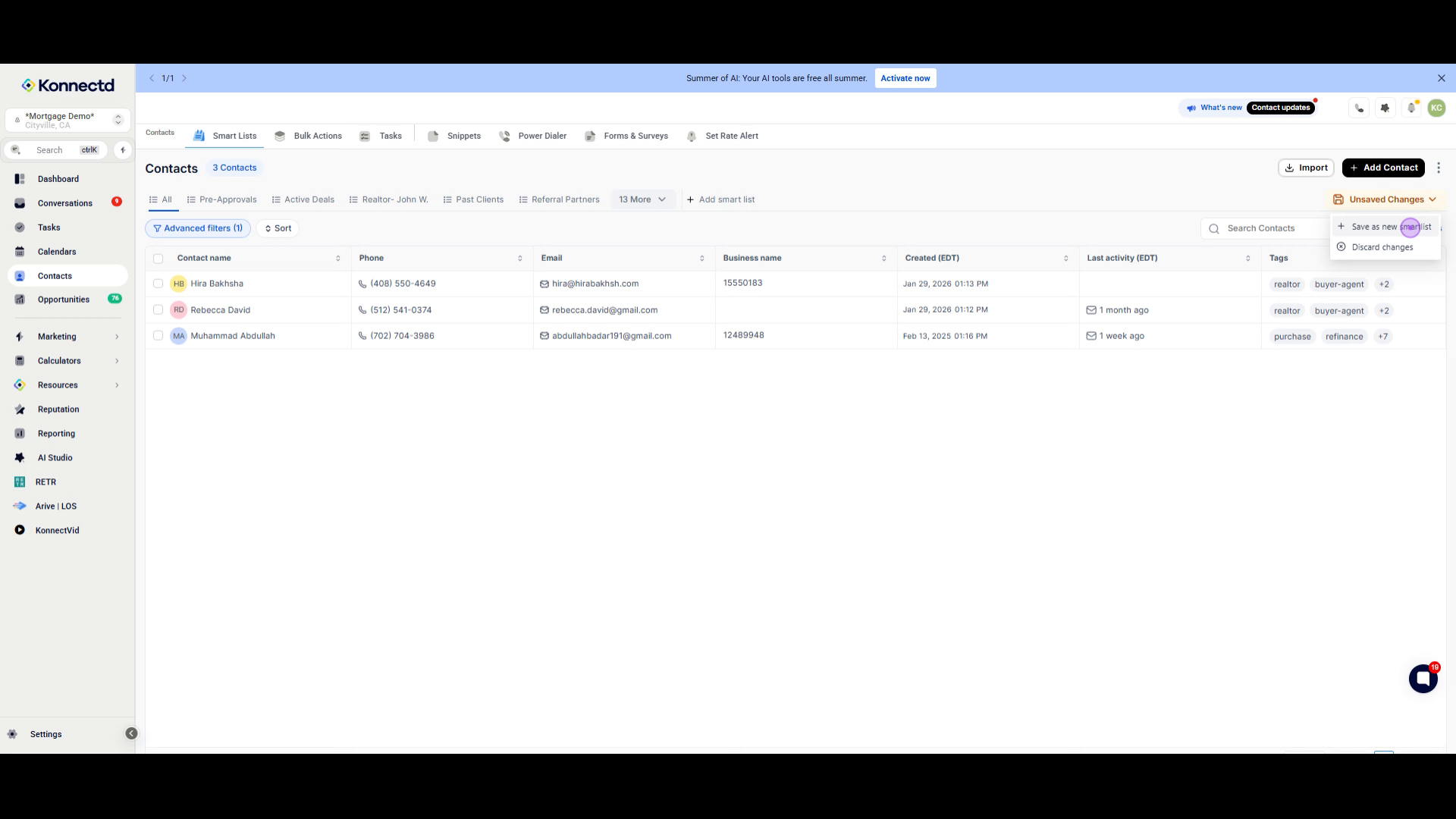Open the phone dialer icon in header

click(x=1359, y=108)
